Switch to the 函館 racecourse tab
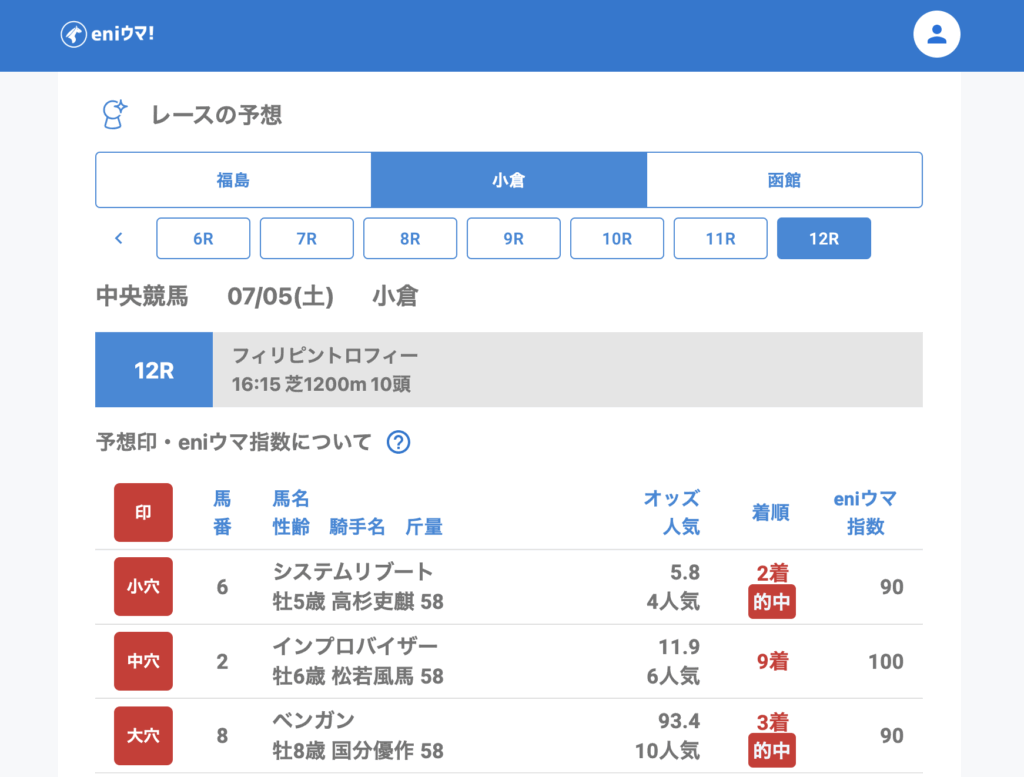Image resolution: width=1024 pixels, height=777 pixels. 784,180
